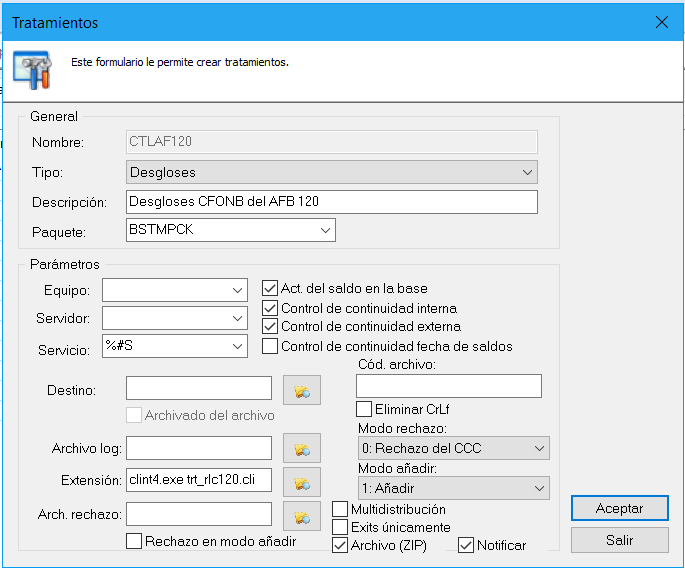This screenshot has height=570, width=685.
Task: Click the Salir button
Action: (x=619, y=540)
